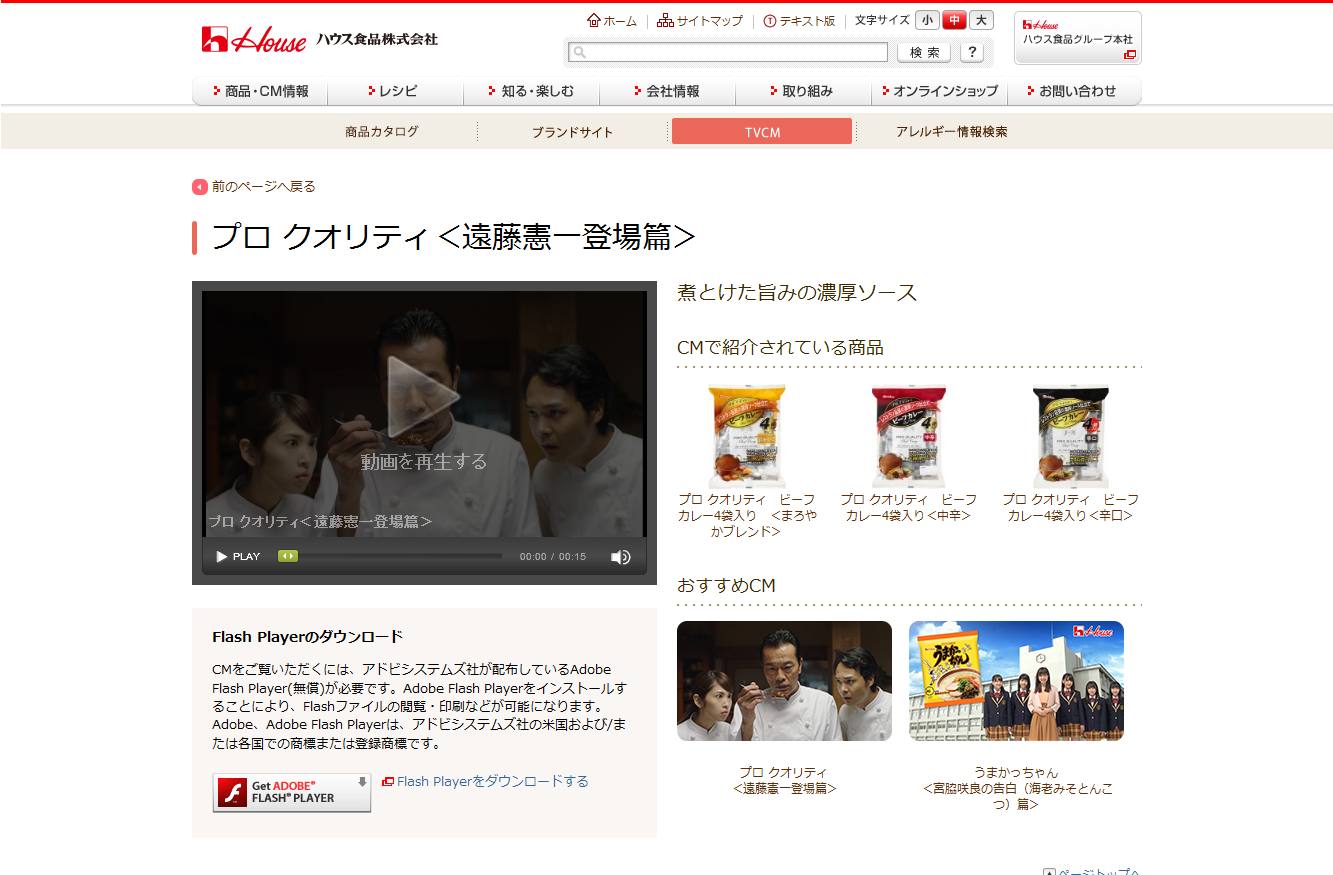Open the 取り組み menu
This screenshot has width=1333, height=875.
pos(803,91)
